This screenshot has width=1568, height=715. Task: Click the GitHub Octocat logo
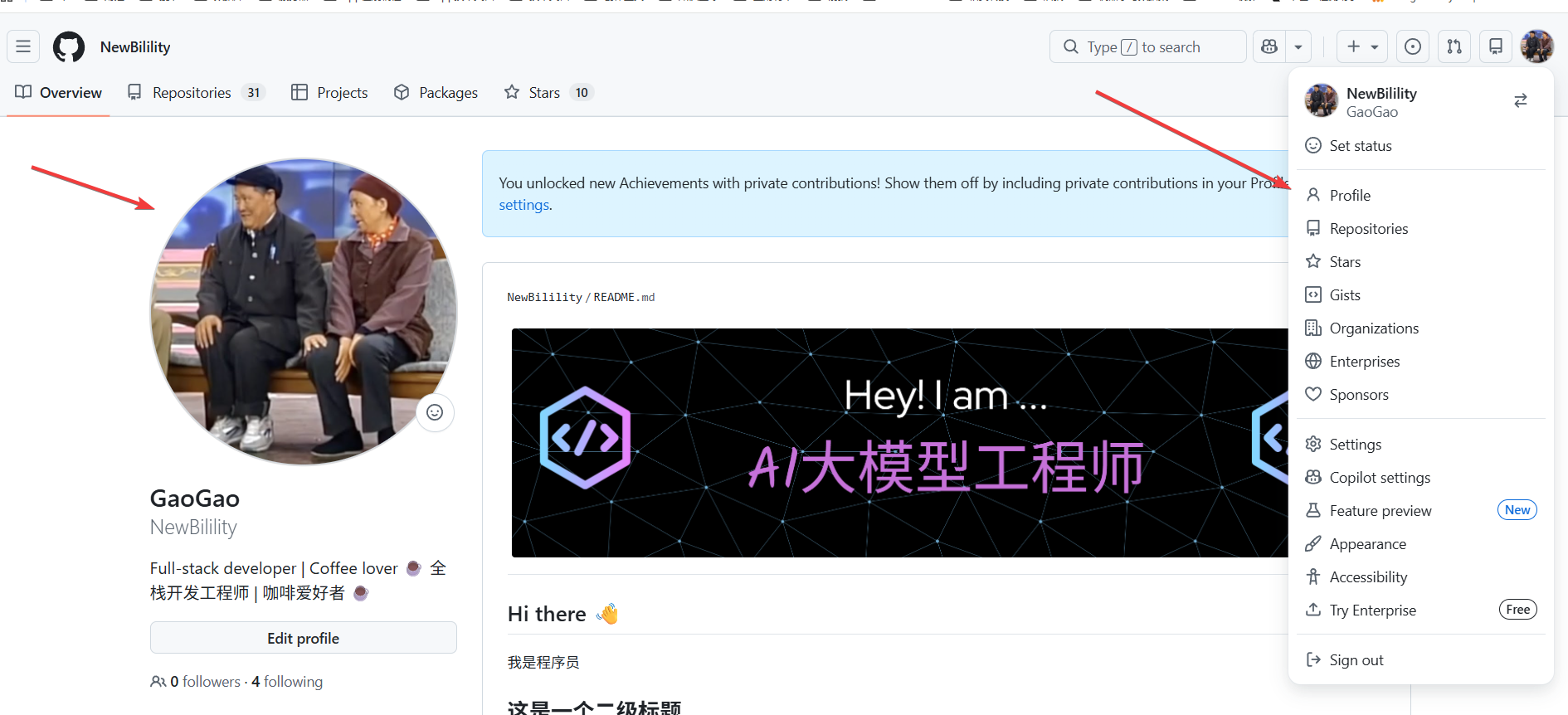[x=69, y=47]
